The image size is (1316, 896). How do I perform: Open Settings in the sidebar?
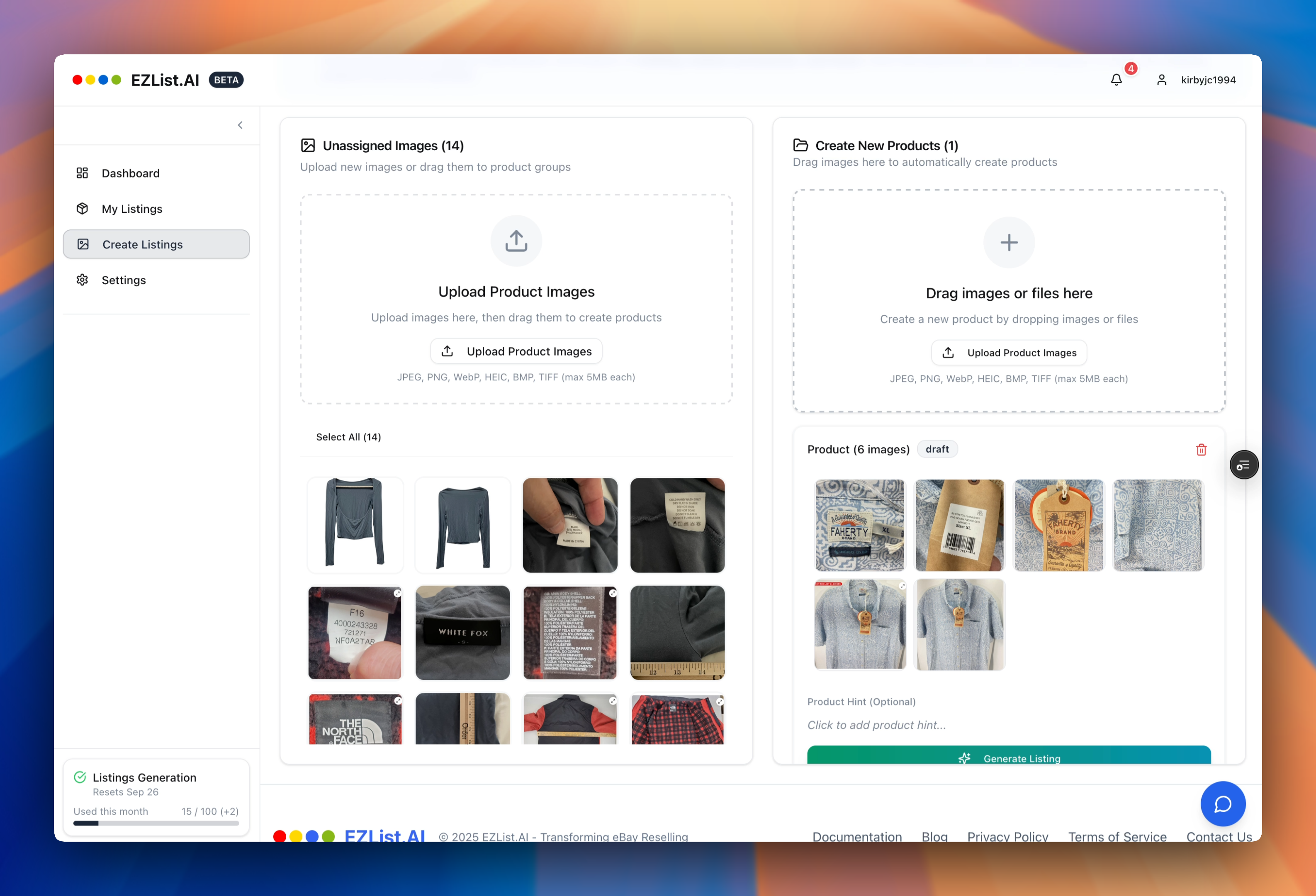[x=124, y=280]
